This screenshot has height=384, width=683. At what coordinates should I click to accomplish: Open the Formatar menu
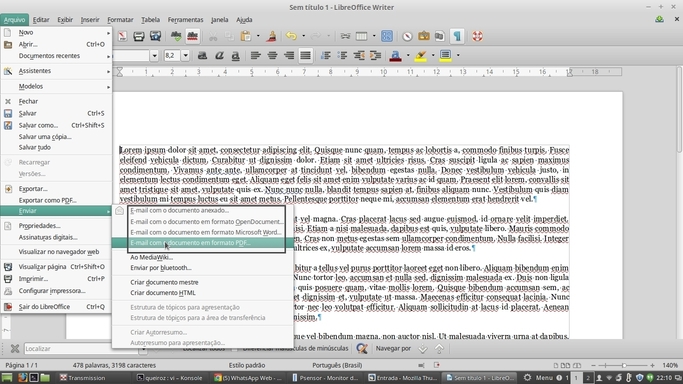120,20
